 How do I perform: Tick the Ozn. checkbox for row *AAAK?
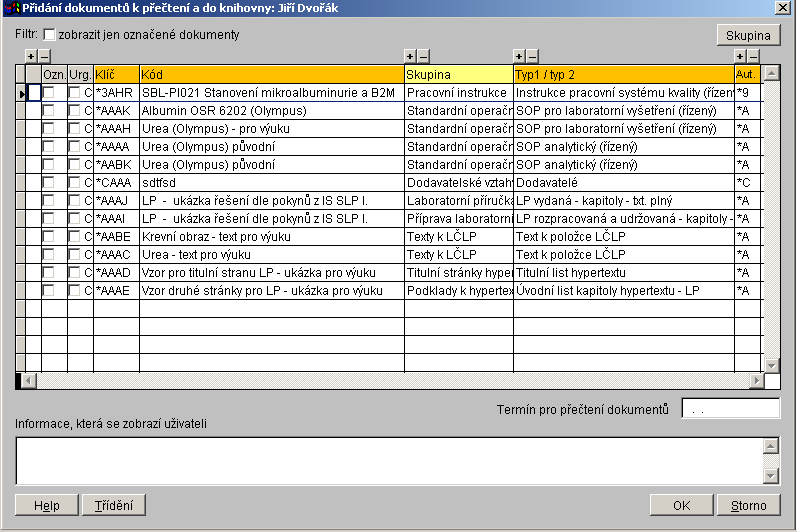48,111
